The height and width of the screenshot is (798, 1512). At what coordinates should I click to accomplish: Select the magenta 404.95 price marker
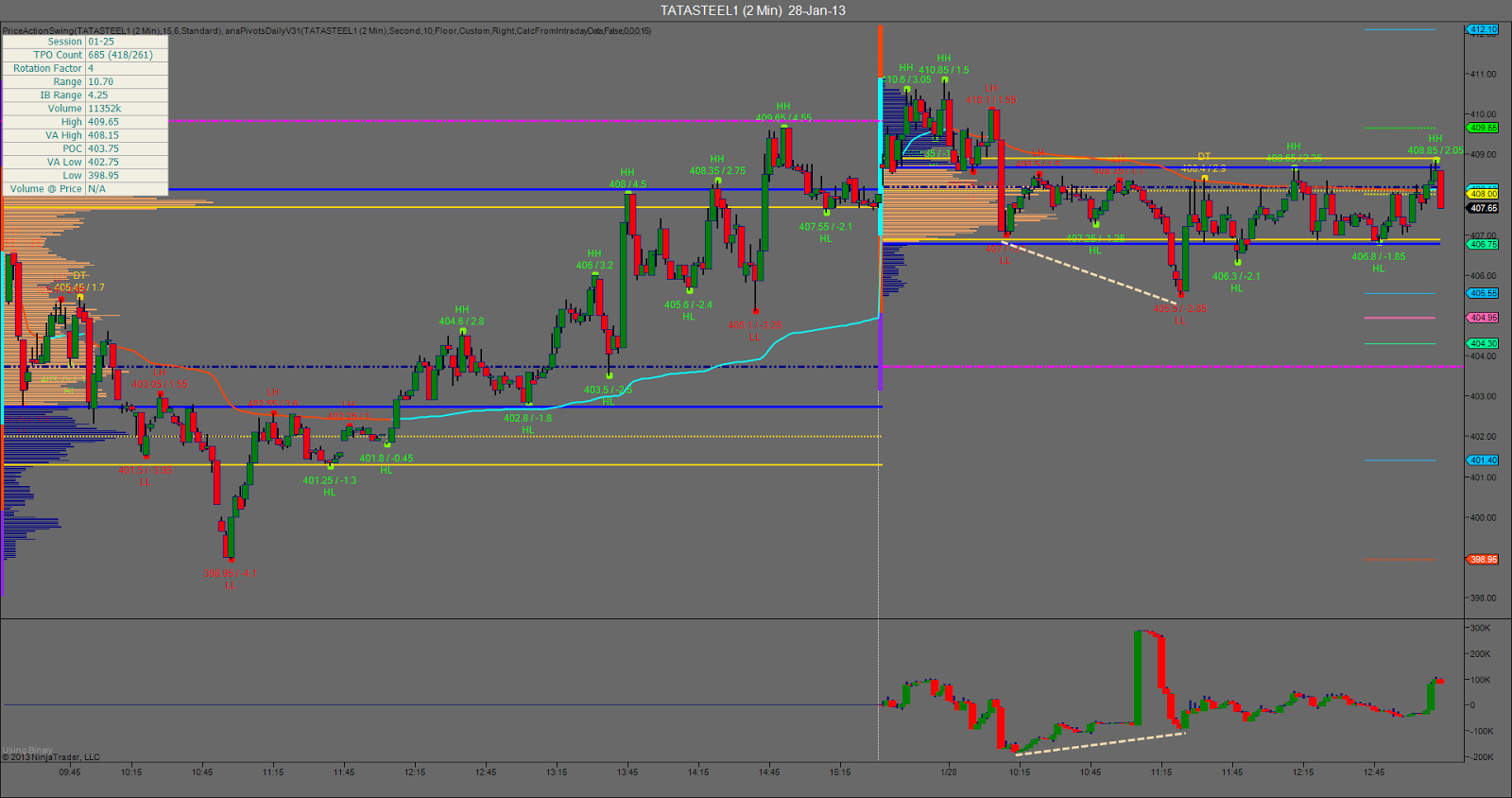pyautogui.click(x=1483, y=318)
